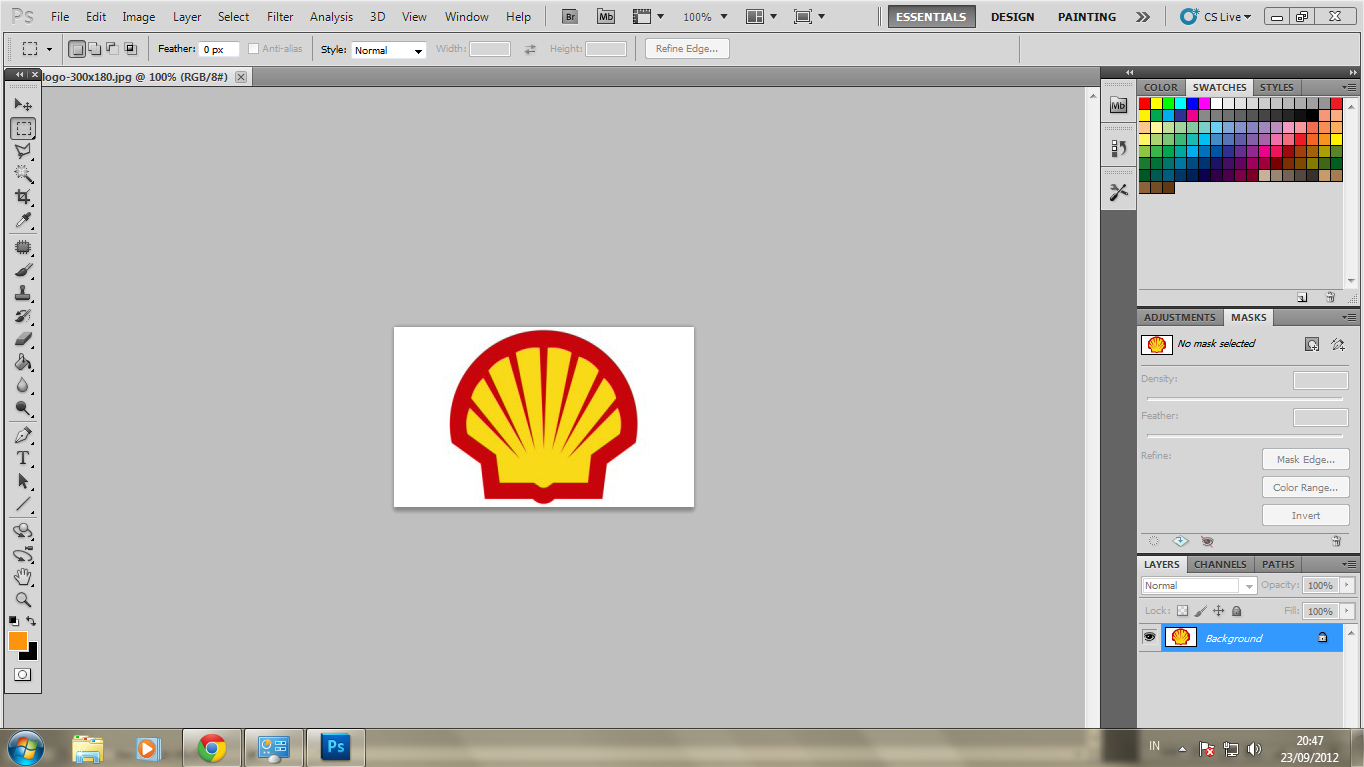Image resolution: width=1364 pixels, height=767 pixels.
Task: Select the Polygonal Lasso tool
Action: point(23,151)
